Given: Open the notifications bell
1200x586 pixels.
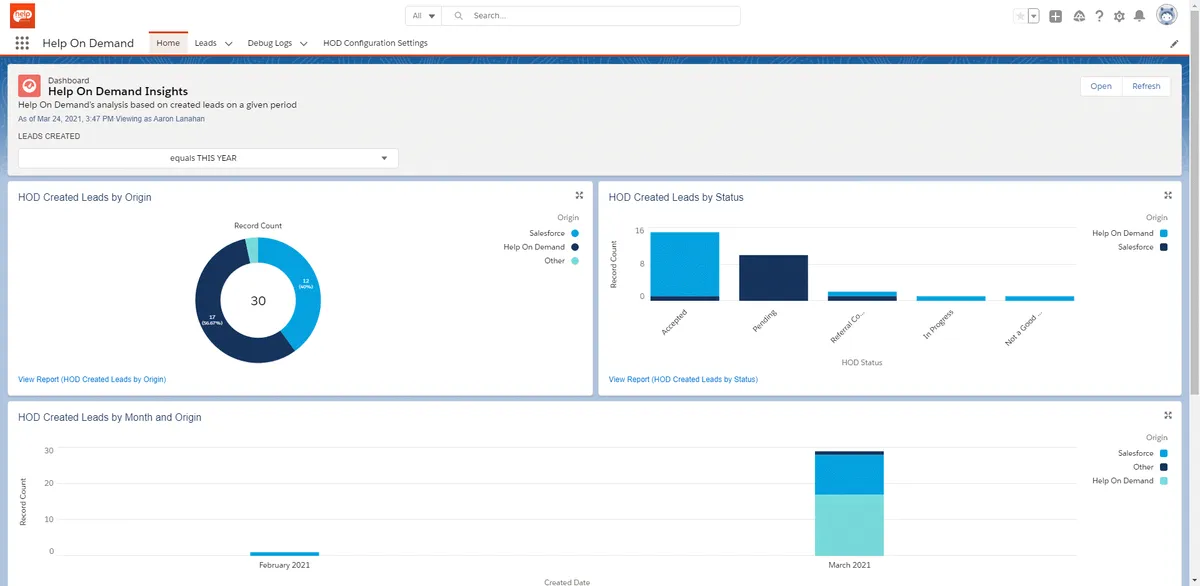Looking at the screenshot, I should [x=1139, y=16].
